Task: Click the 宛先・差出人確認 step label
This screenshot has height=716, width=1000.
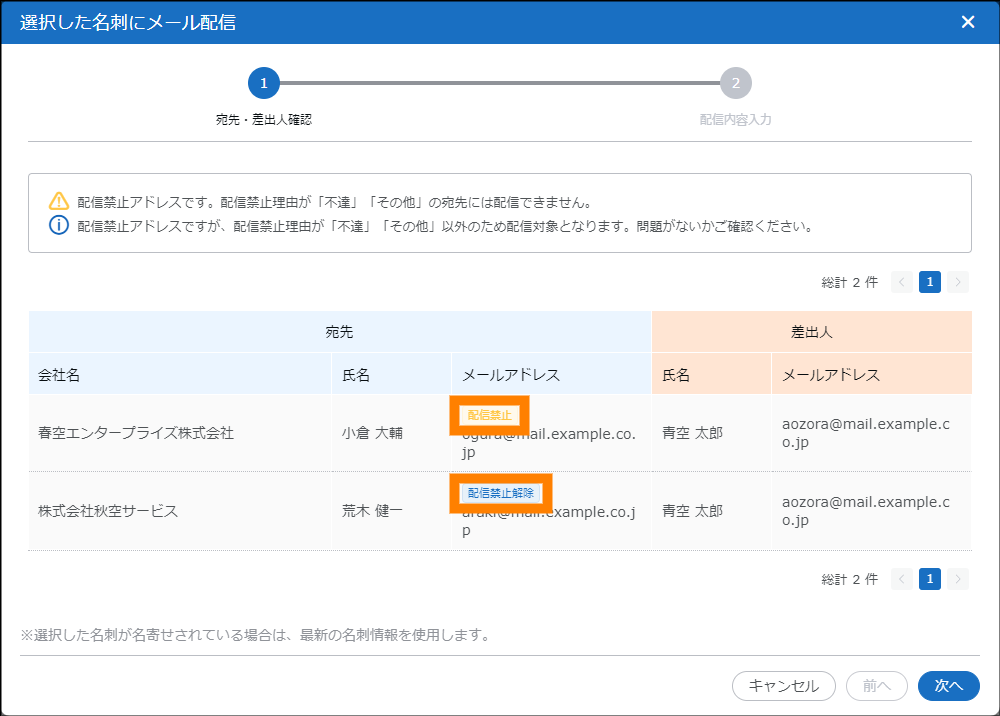Action: click(264, 119)
